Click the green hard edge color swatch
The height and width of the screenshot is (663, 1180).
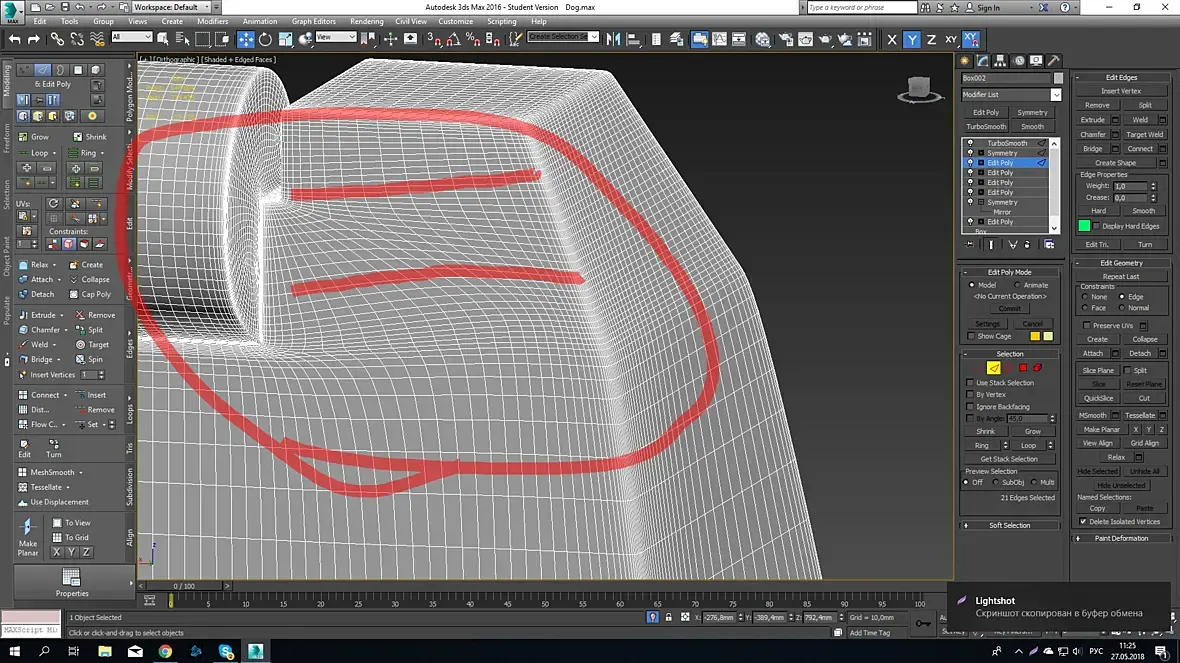(x=1084, y=226)
